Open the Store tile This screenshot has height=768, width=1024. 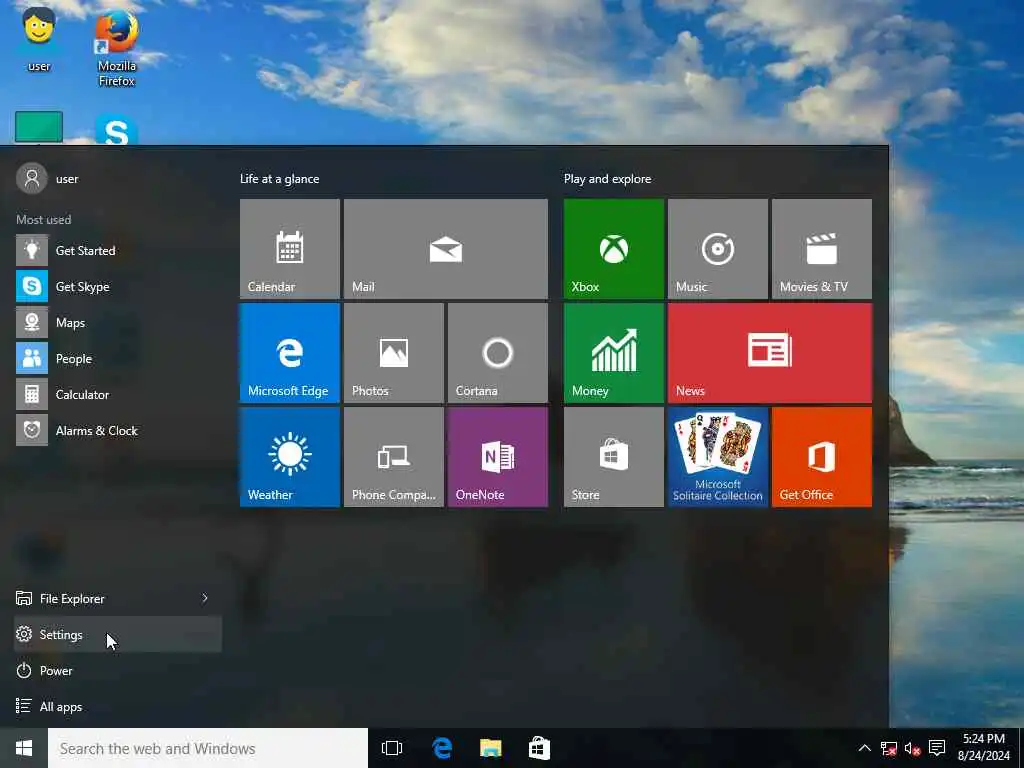613,457
